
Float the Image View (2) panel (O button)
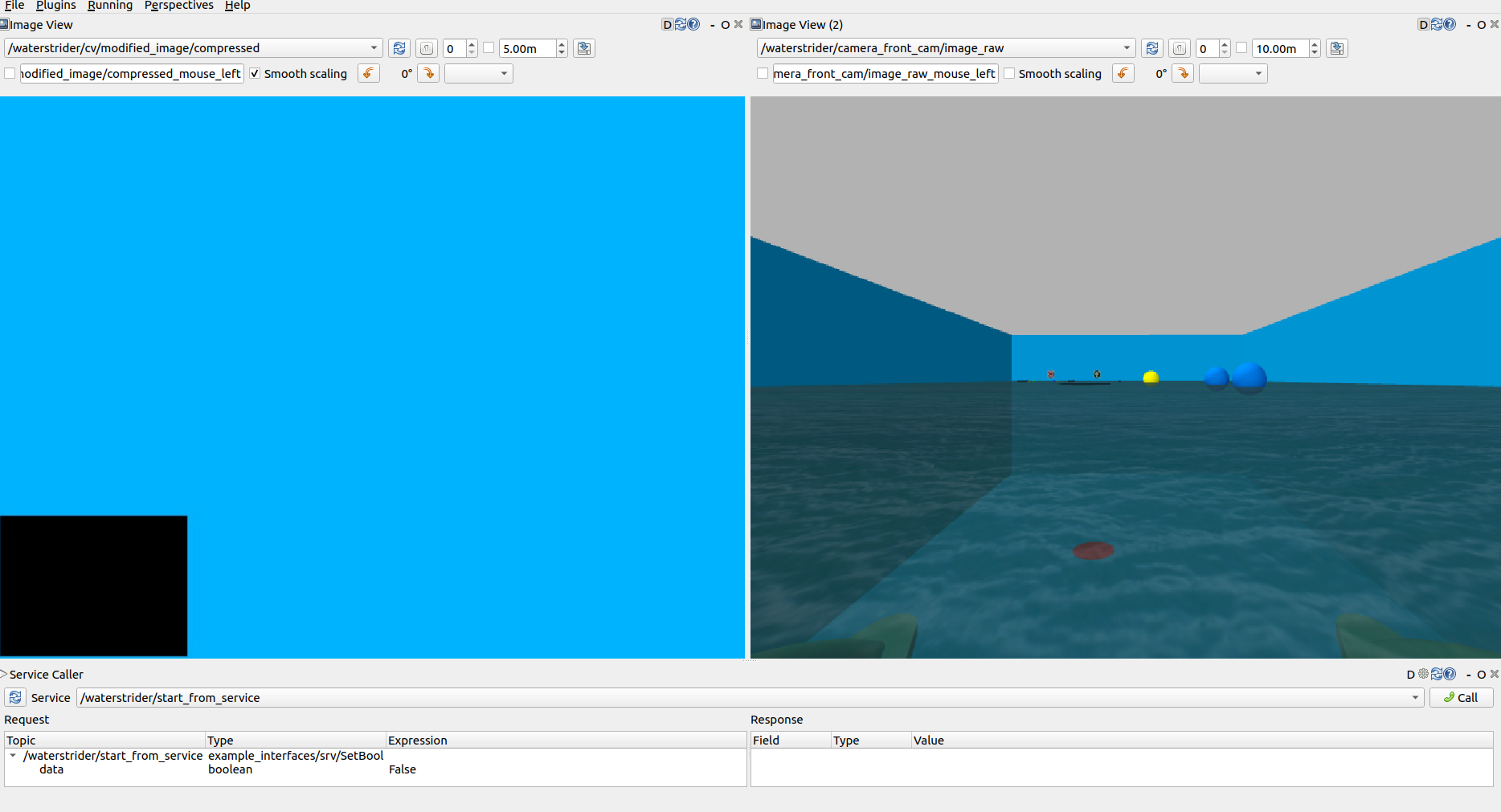coord(1482,25)
